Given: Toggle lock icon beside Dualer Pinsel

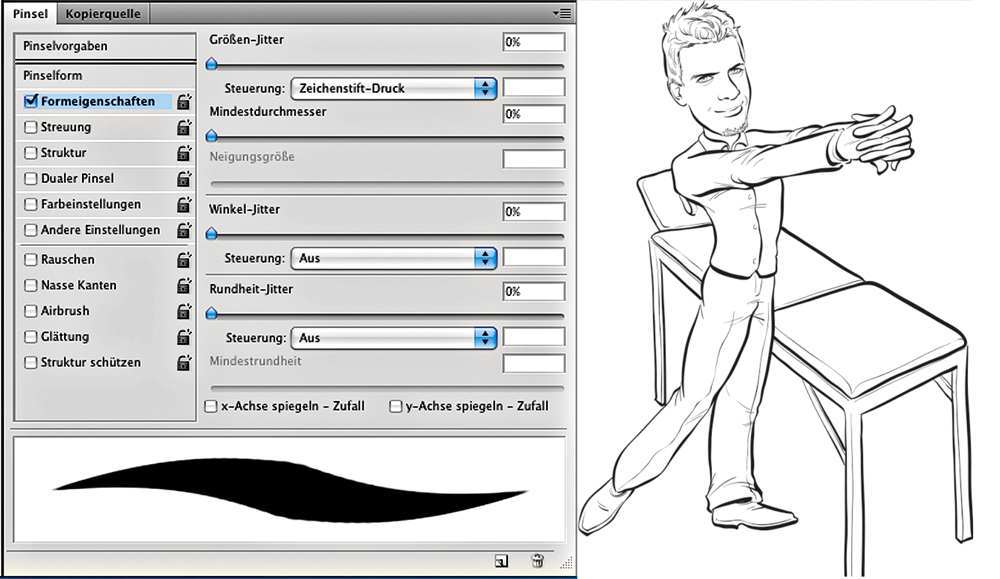Looking at the screenshot, I should coord(184,179).
